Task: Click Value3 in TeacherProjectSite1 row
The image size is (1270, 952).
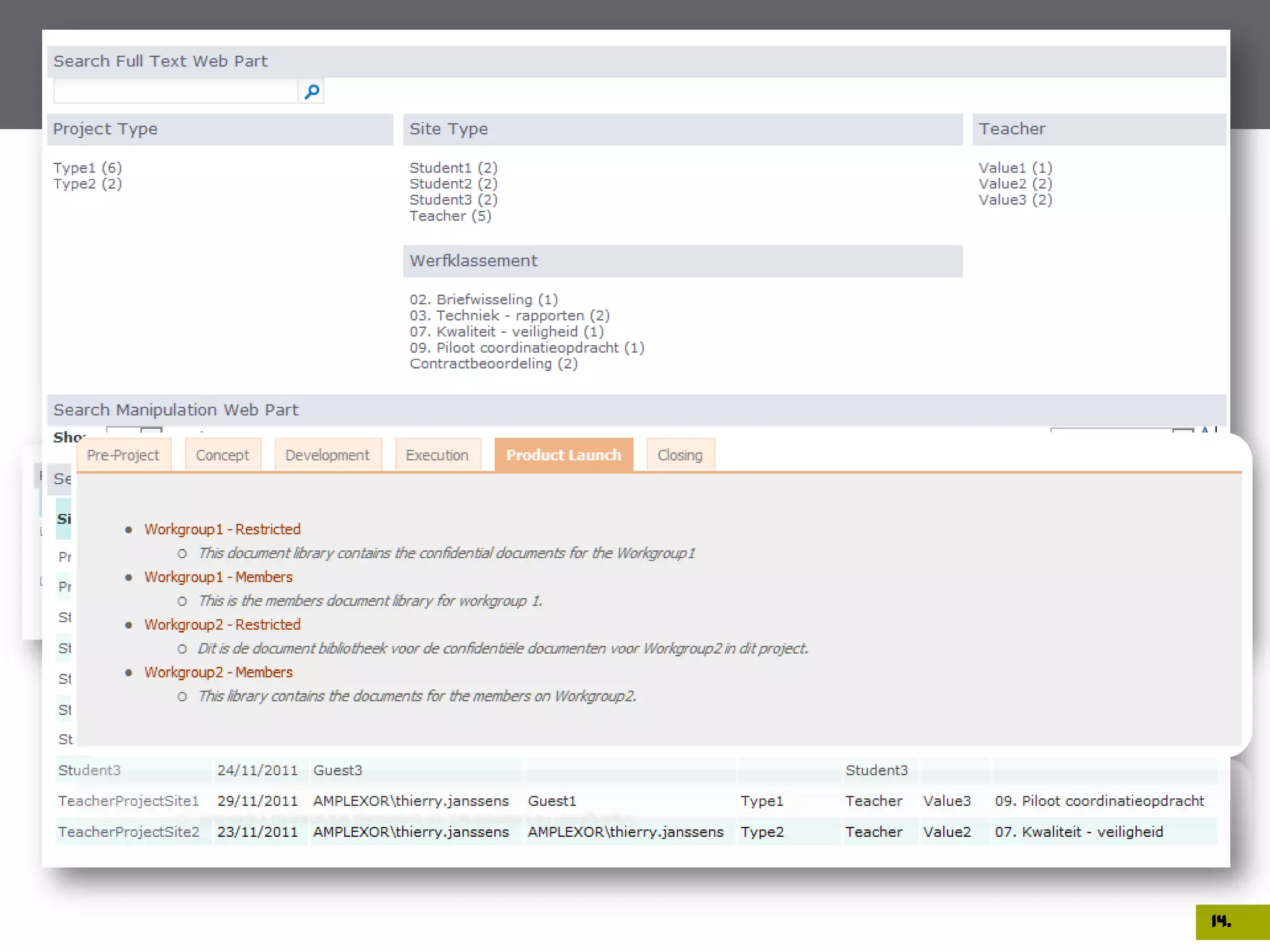Action: 946,801
